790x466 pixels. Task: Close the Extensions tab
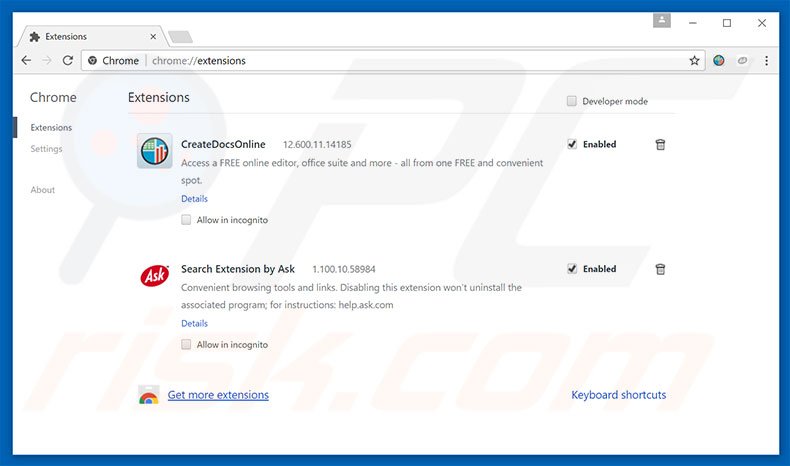click(x=153, y=37)
